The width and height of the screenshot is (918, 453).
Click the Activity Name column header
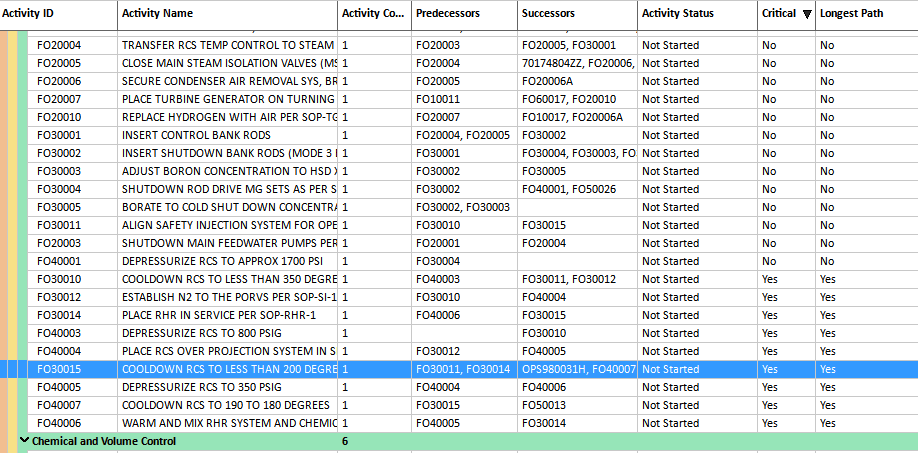[227, 13]
